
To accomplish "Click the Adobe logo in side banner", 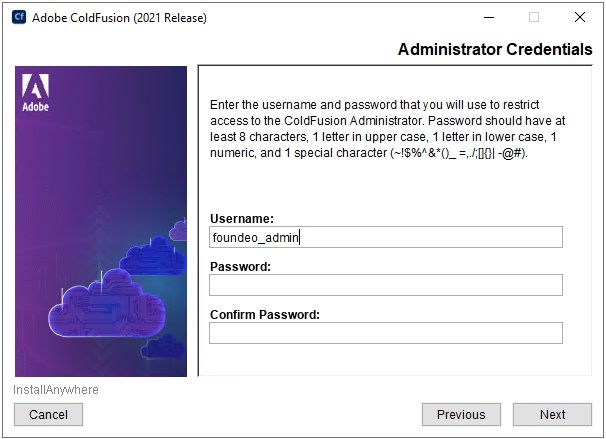I will tap(36, 93).
